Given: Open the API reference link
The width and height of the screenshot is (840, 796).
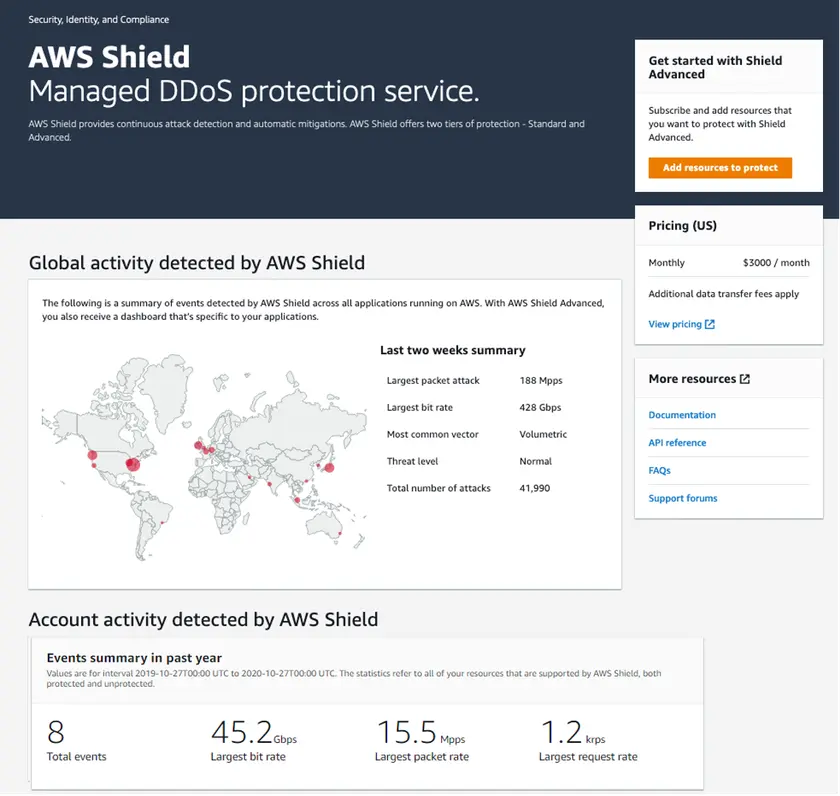Looking at the screenshot, I should tap(677, 443).
